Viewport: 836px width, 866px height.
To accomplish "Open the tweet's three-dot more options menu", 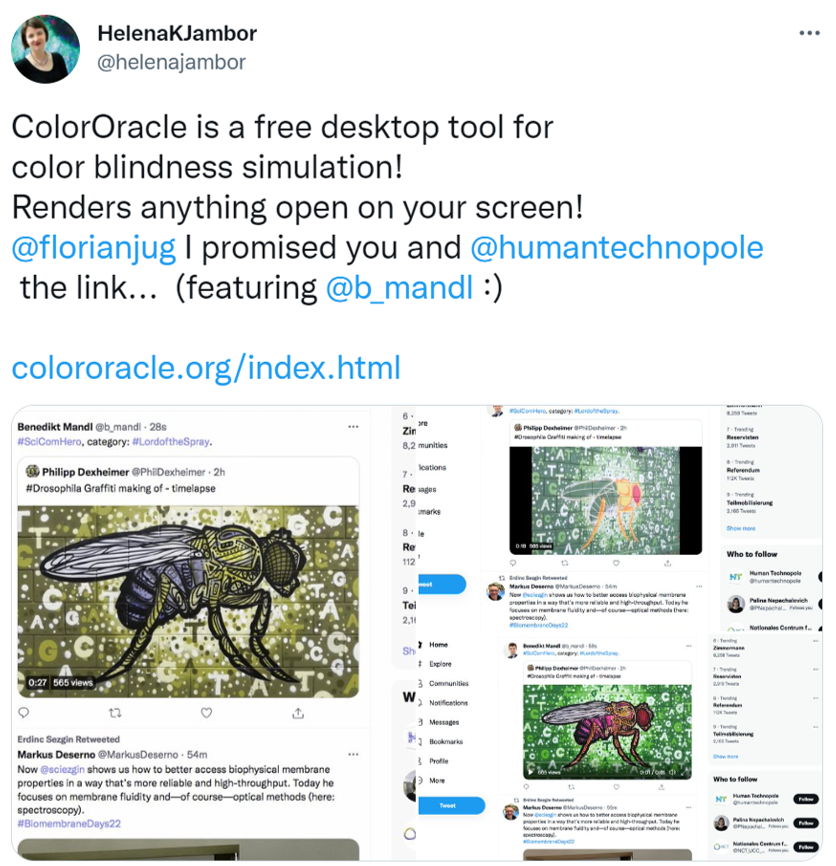I will 809,33.
